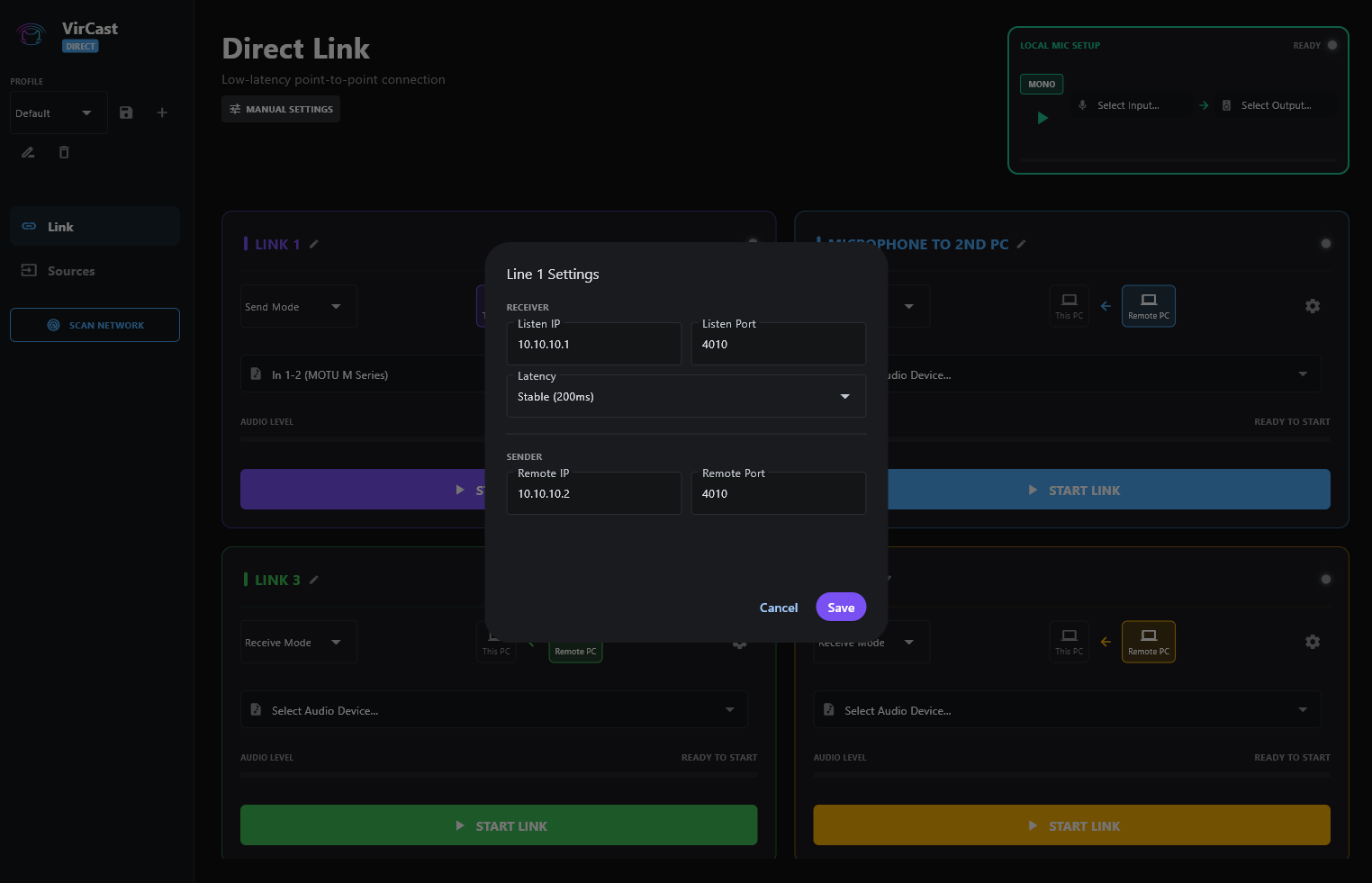Select the Link sidebar item
The image size is (1372, 883).
coord(61,227)
